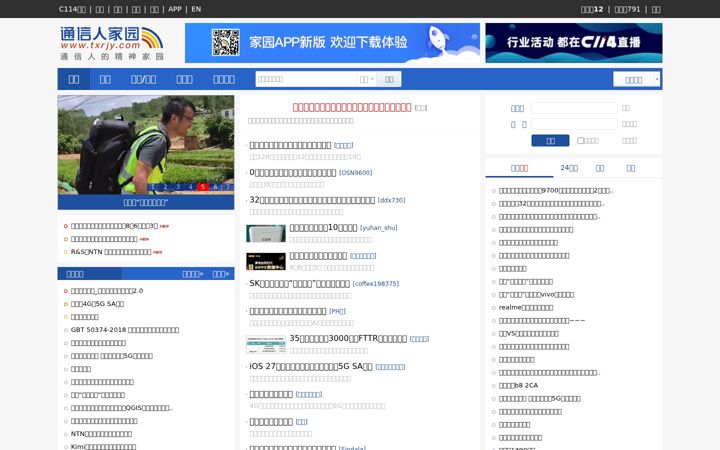Click the slideshow photo of man with backpack
The image size is (720, 450).
146,145
